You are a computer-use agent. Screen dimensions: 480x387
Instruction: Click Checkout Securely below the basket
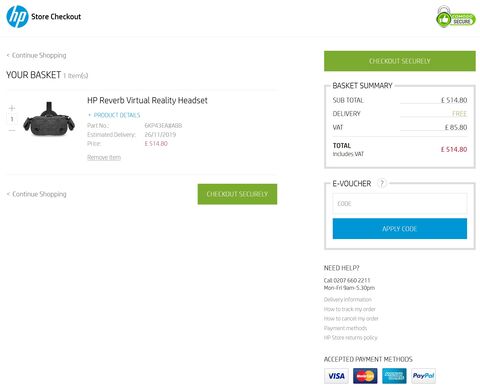[237, 194]
